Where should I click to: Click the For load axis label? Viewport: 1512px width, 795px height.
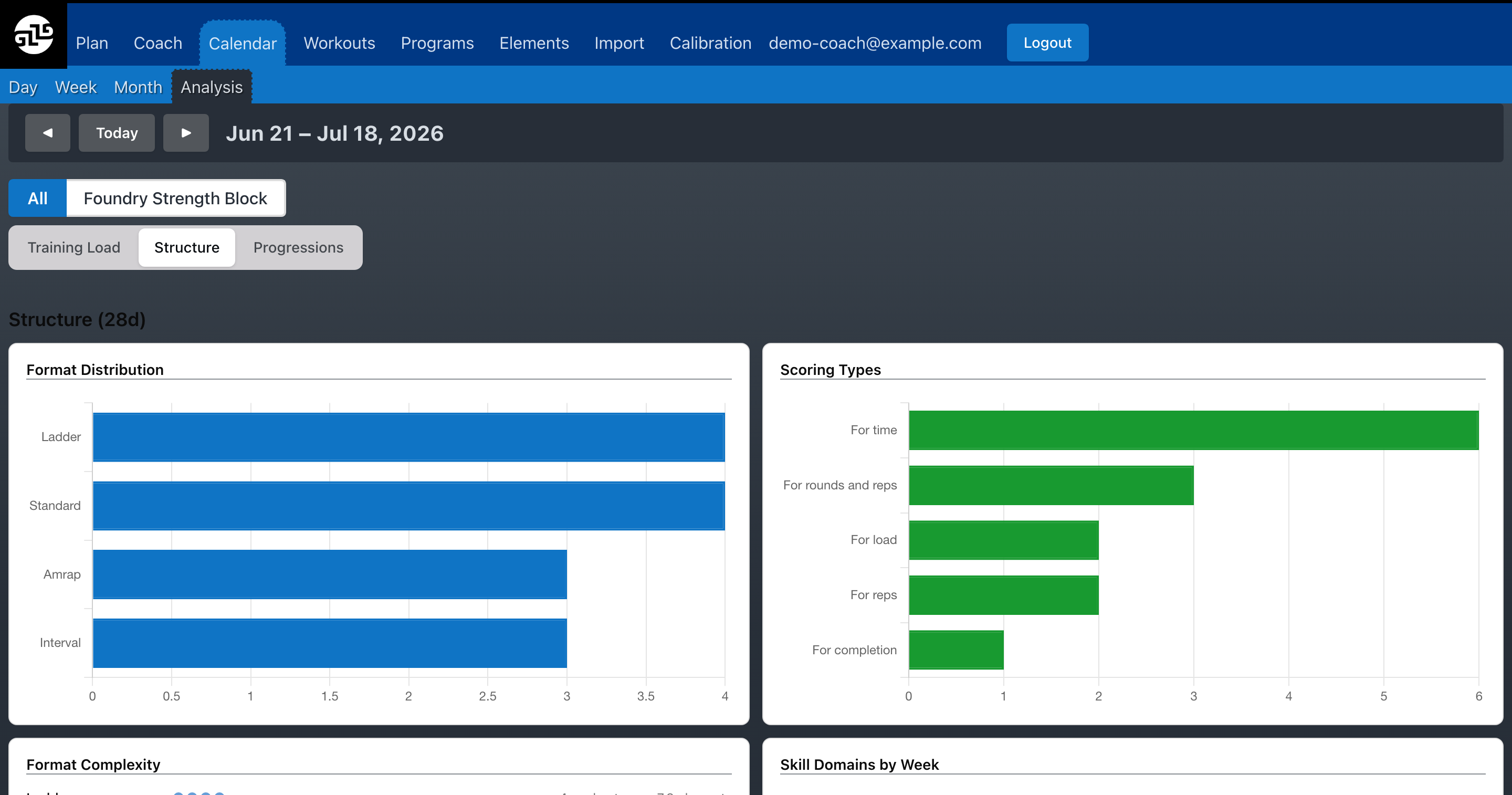[874, 540]
